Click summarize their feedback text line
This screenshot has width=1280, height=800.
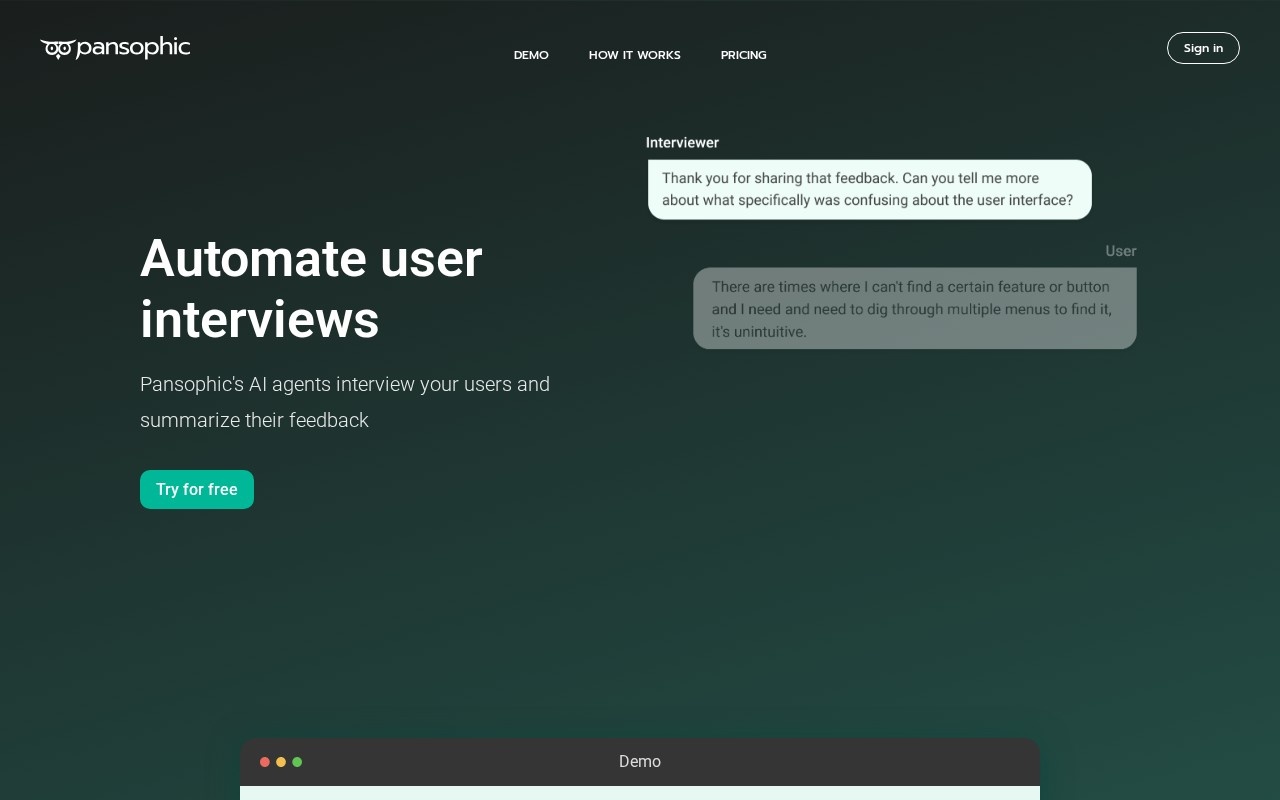coord(255,420)
